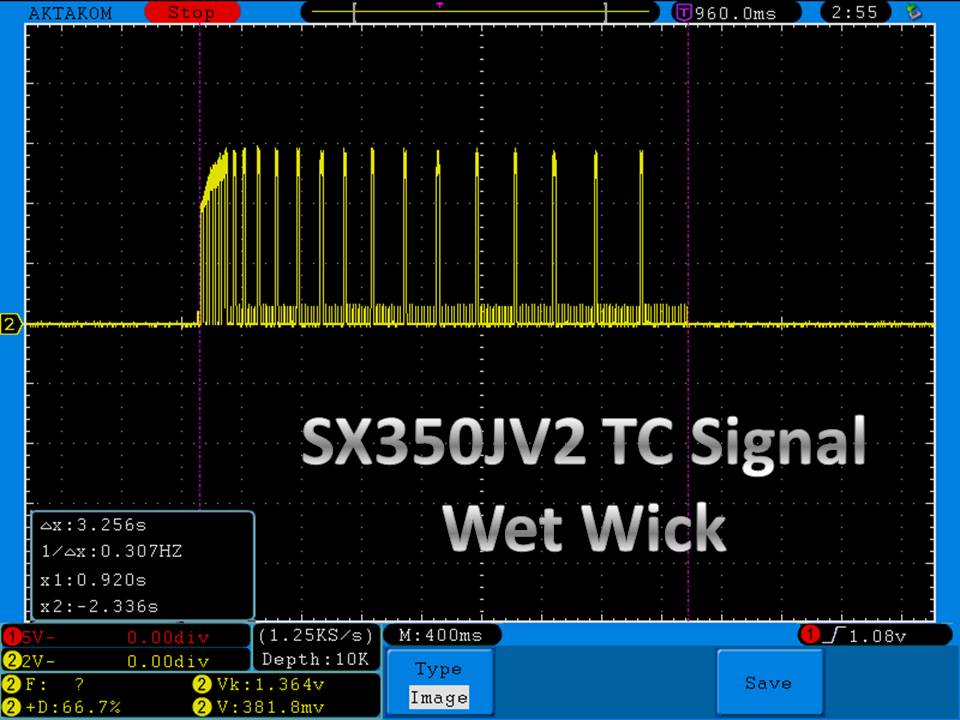Toggle the red Stop run status indicator
The image size is (960, 720).
click(x=190, y=13)
